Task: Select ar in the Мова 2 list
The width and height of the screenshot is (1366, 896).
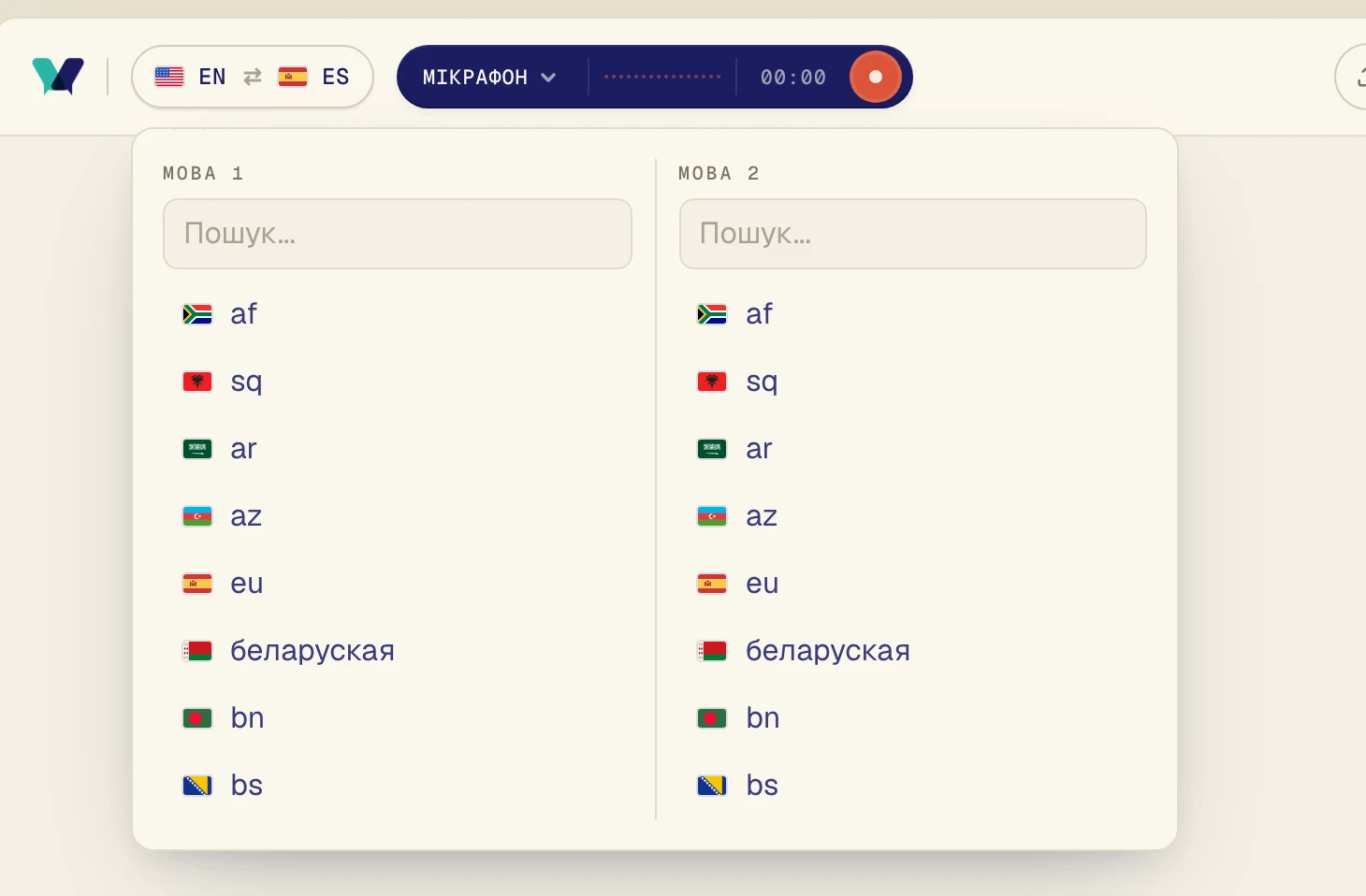Action: pos(913,449)
